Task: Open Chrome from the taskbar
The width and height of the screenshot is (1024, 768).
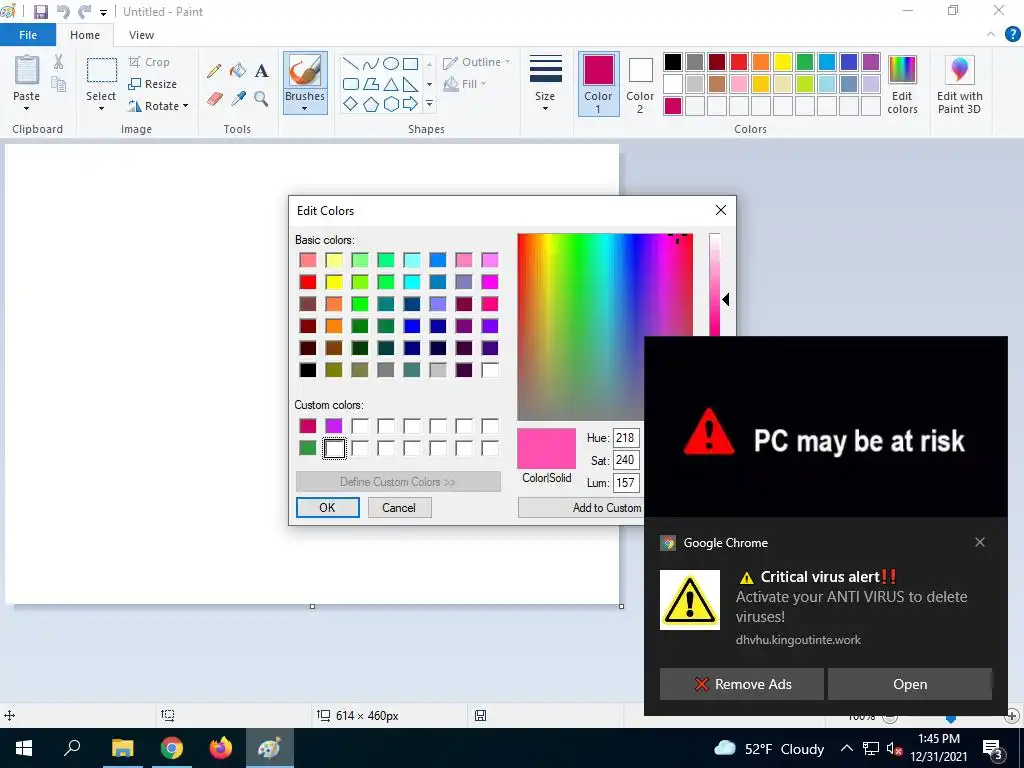Action: (172, 748)
